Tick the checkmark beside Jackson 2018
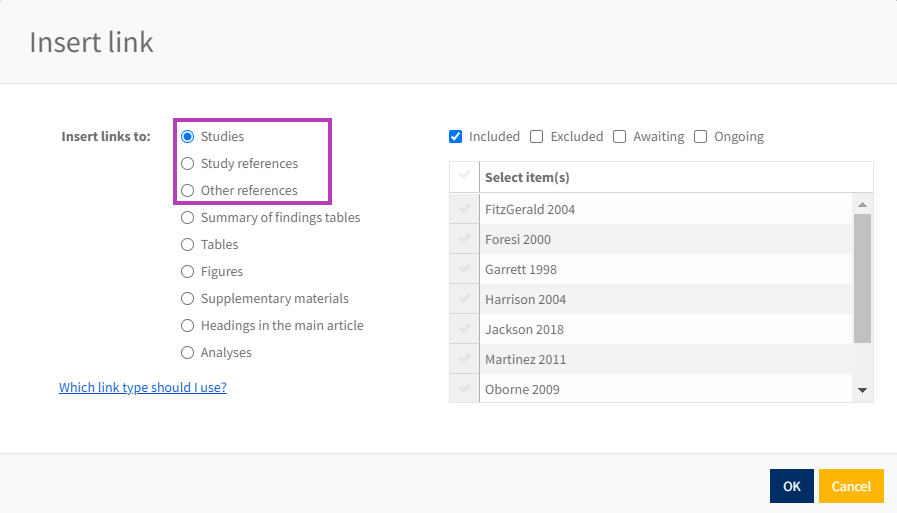The height and width of the screenshot is (513, 897). coord(464,329)
